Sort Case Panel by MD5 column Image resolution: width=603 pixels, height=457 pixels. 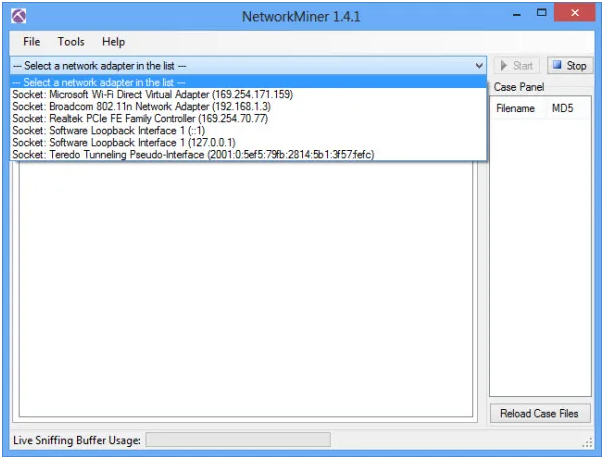point(563,108)
